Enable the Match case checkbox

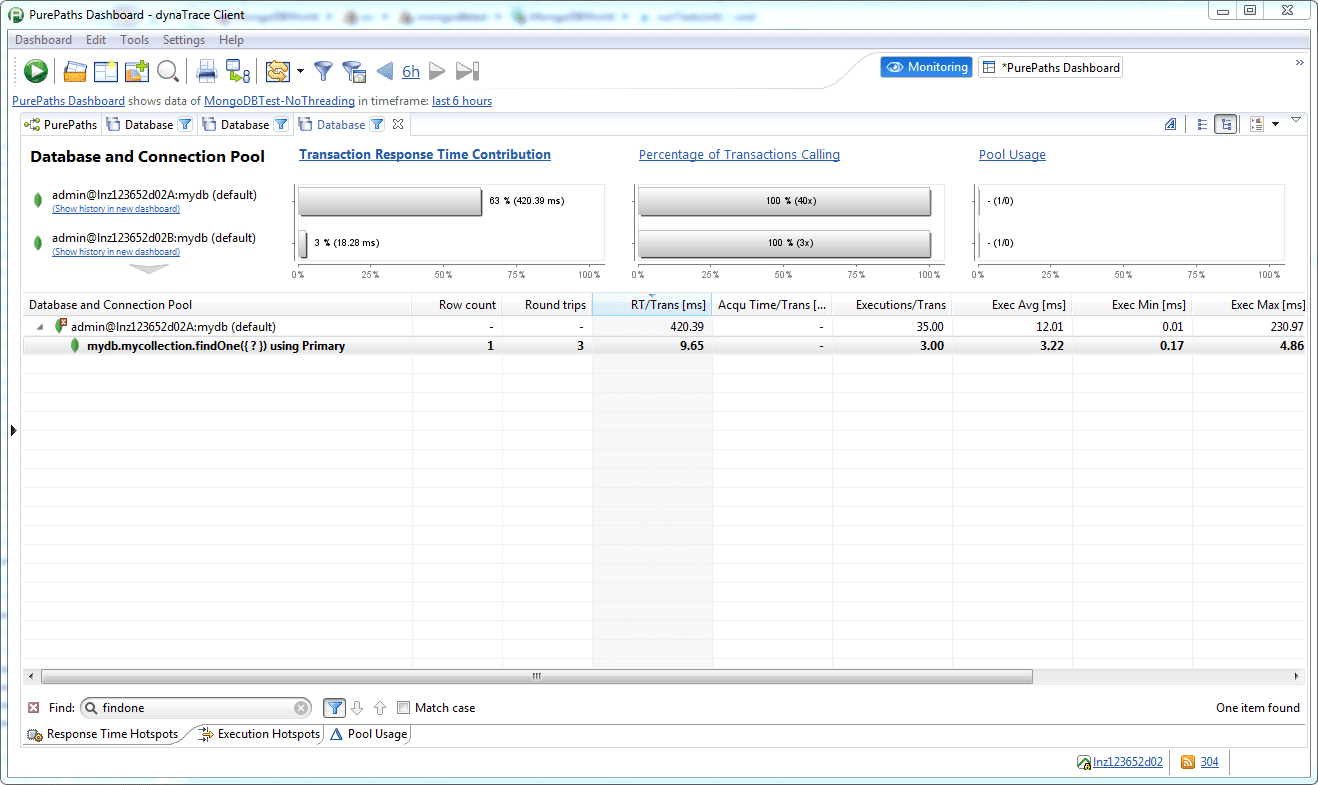pyautogui.click(x=404, y=708)
